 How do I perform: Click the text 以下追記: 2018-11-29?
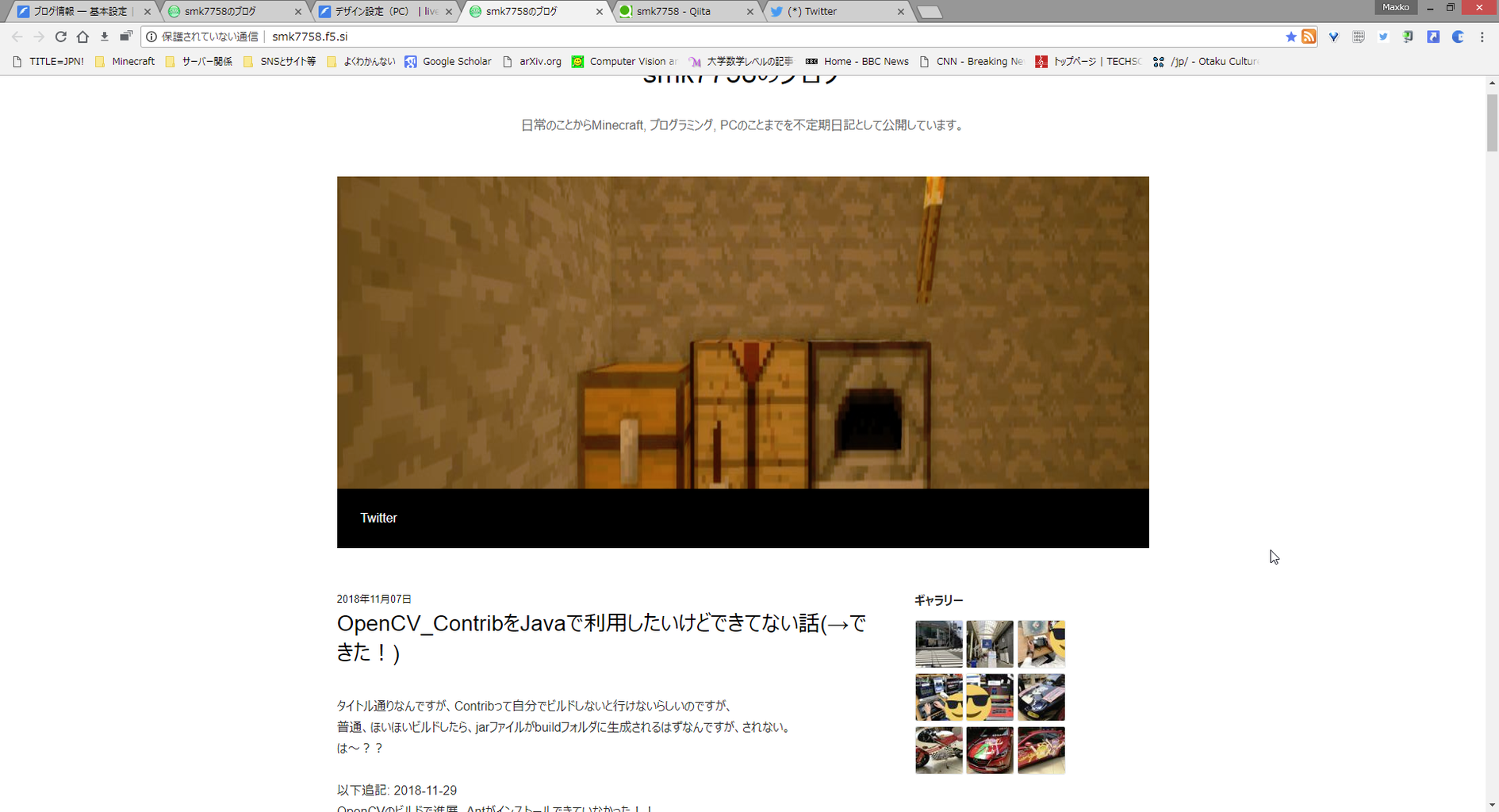click(x=397, y=791)
